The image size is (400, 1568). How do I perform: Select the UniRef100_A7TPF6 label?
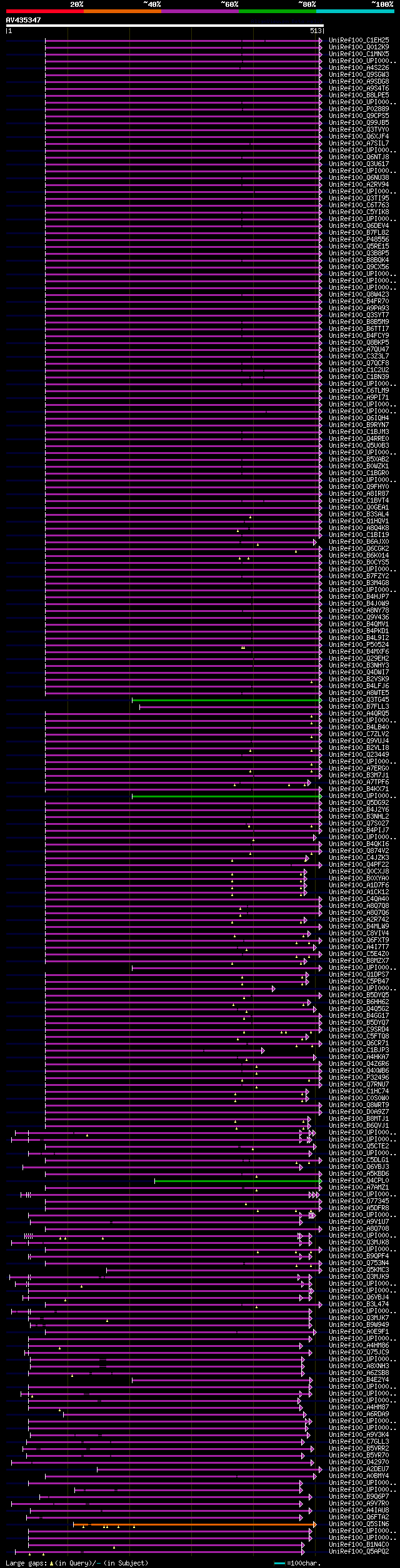[359, 782]
